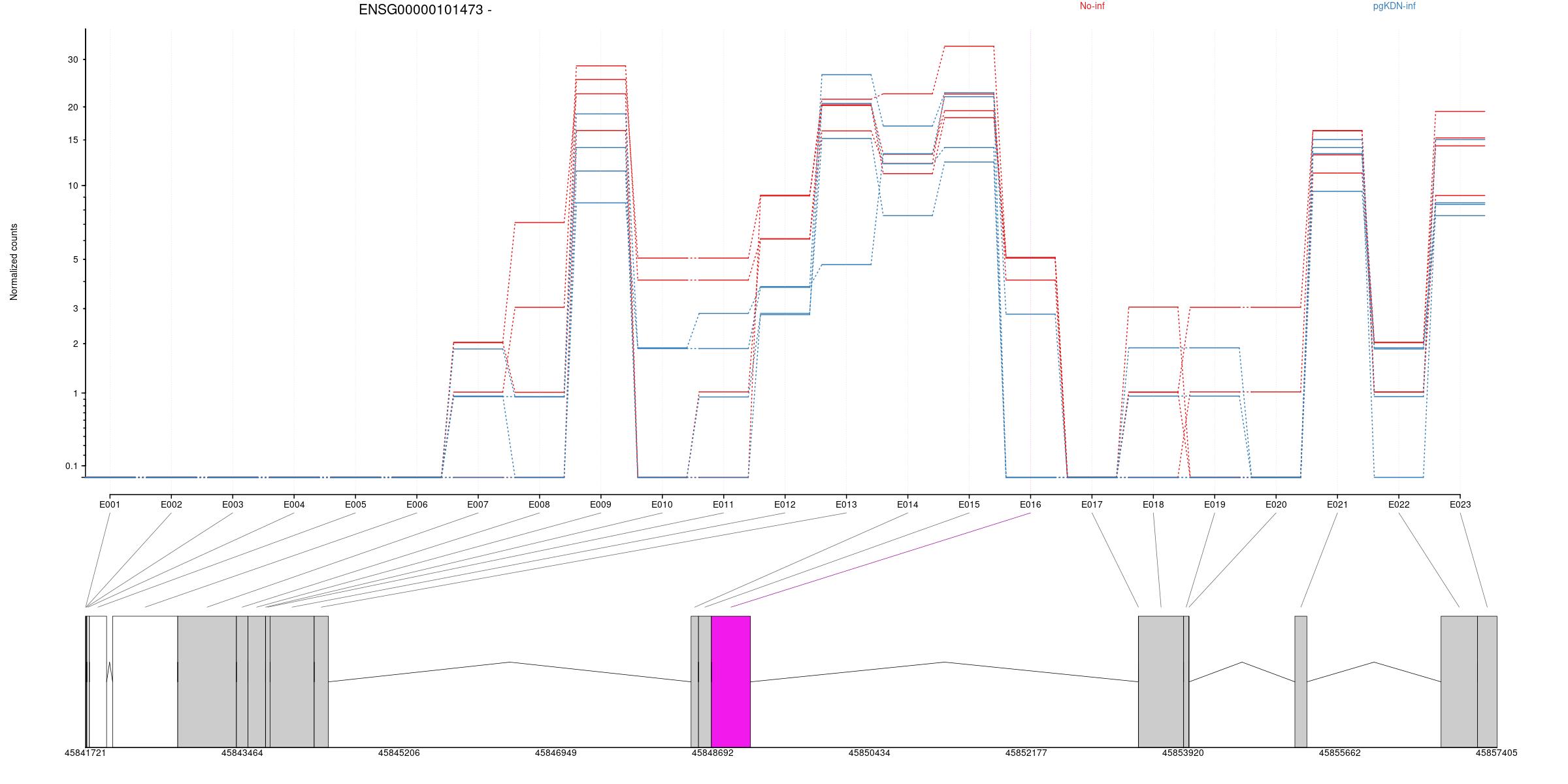The width and height of the screenshot is (1568, 784).
Task: Select the E023 exon axis label
Action: (x=1460, y=504)
